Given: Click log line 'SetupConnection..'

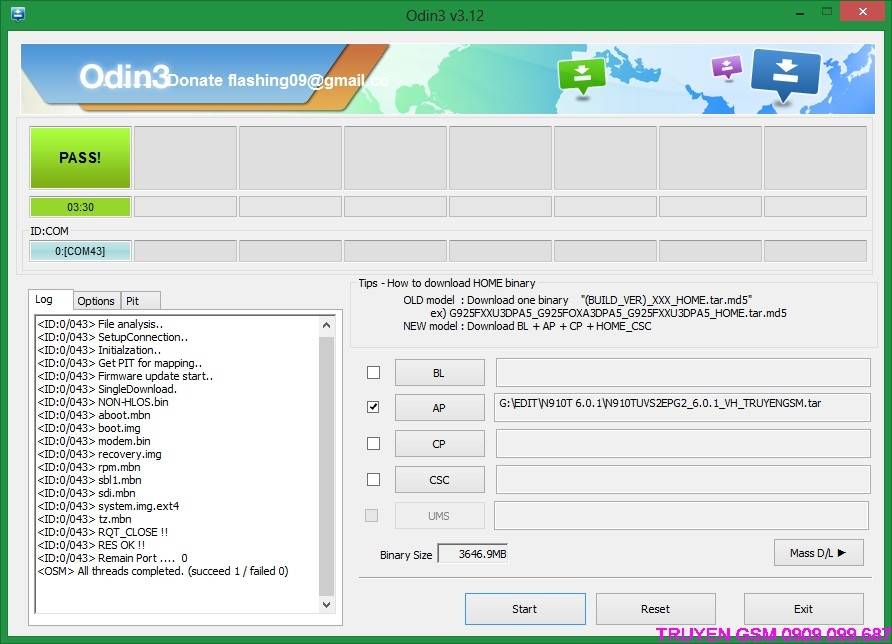Looking at the screenshot, I should pos(113,337).
